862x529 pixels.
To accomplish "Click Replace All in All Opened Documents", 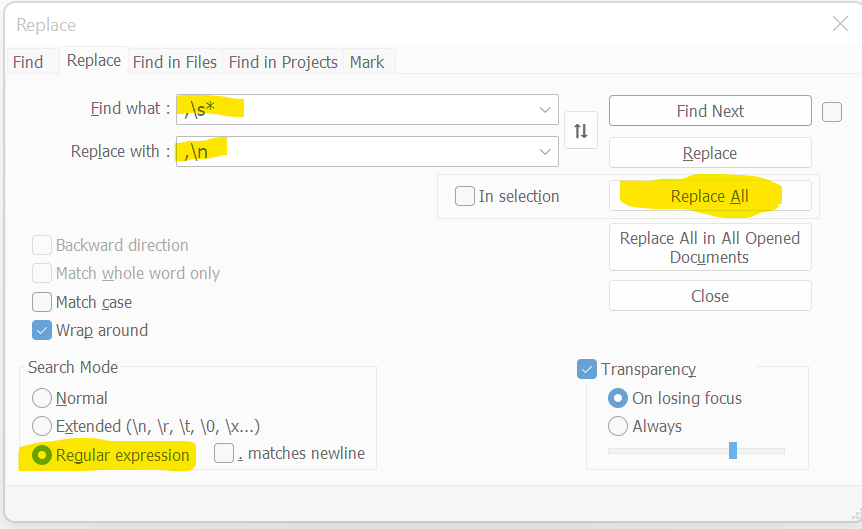I will click(x=710, y=247).
